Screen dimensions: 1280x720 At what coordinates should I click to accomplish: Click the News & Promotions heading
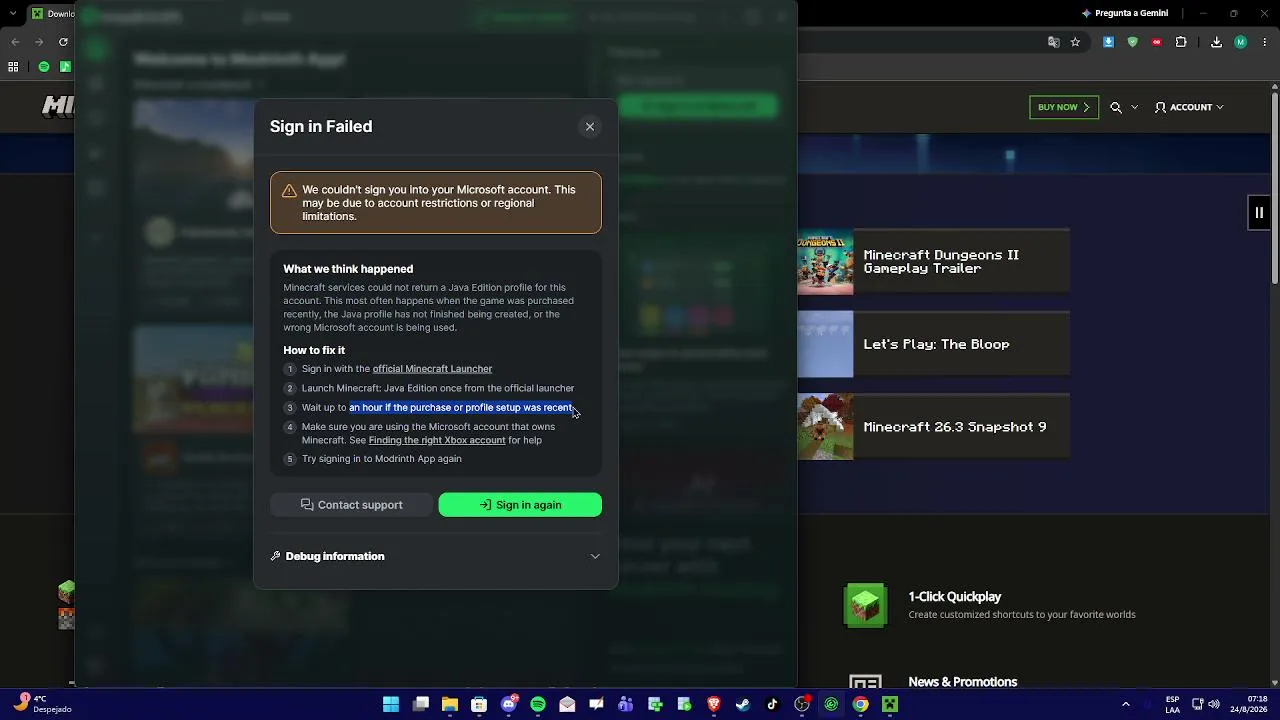tap(963, 682)
